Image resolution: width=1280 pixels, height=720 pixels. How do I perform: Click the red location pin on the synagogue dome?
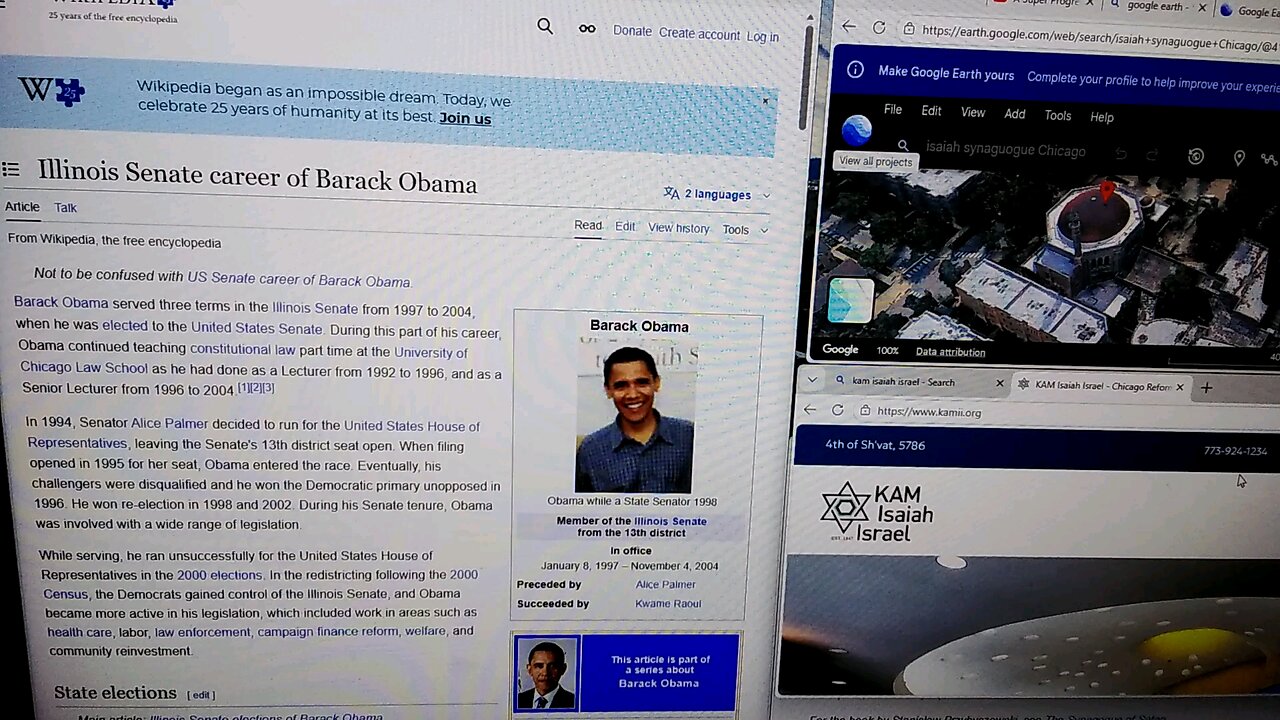coord(1107,190)
